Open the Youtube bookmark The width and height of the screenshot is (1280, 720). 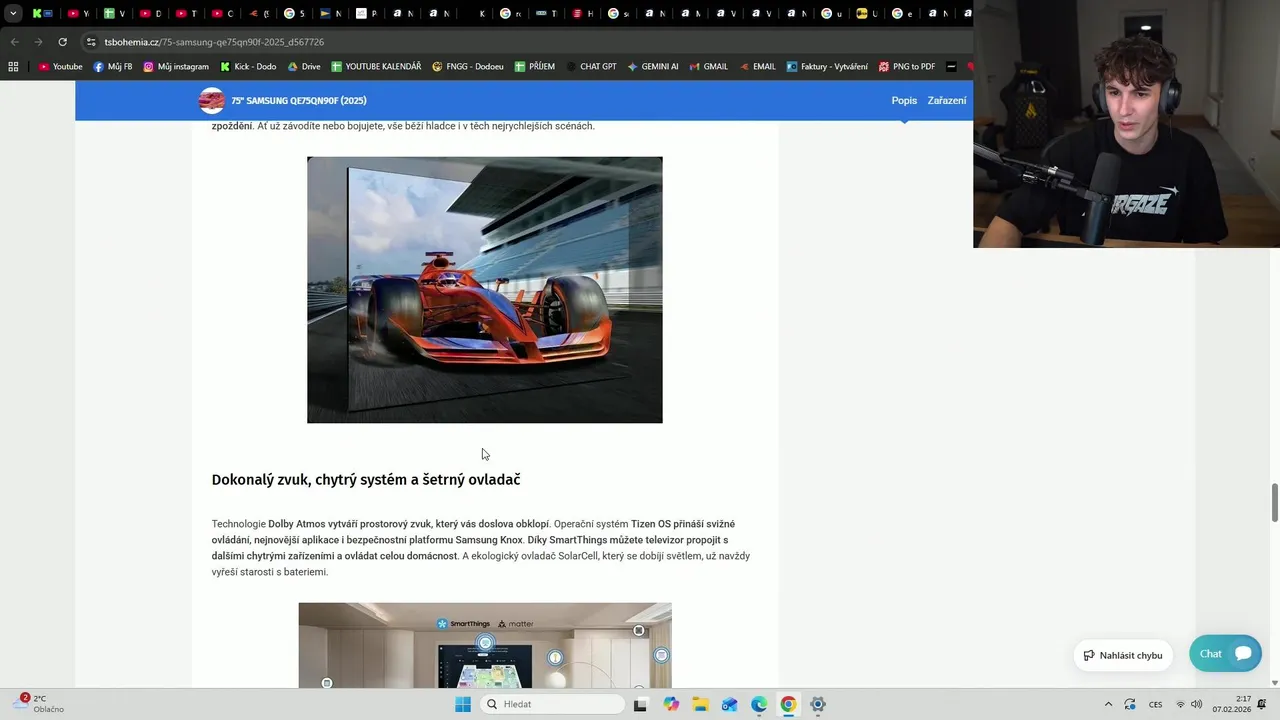(x=60, y=67)
